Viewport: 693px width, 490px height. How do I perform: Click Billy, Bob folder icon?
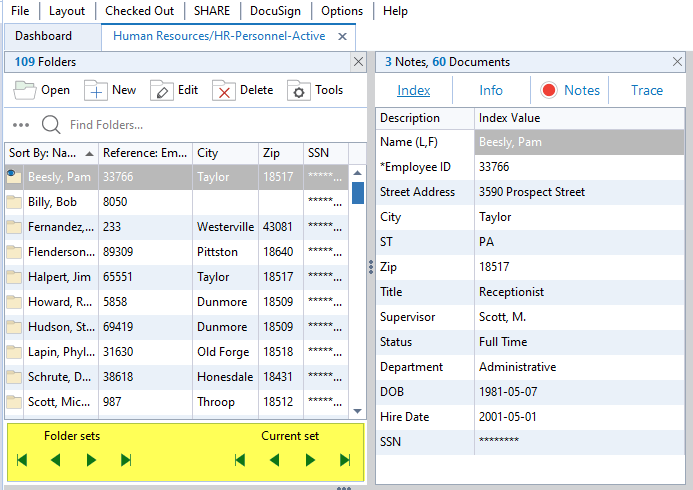tap(14, 202)
